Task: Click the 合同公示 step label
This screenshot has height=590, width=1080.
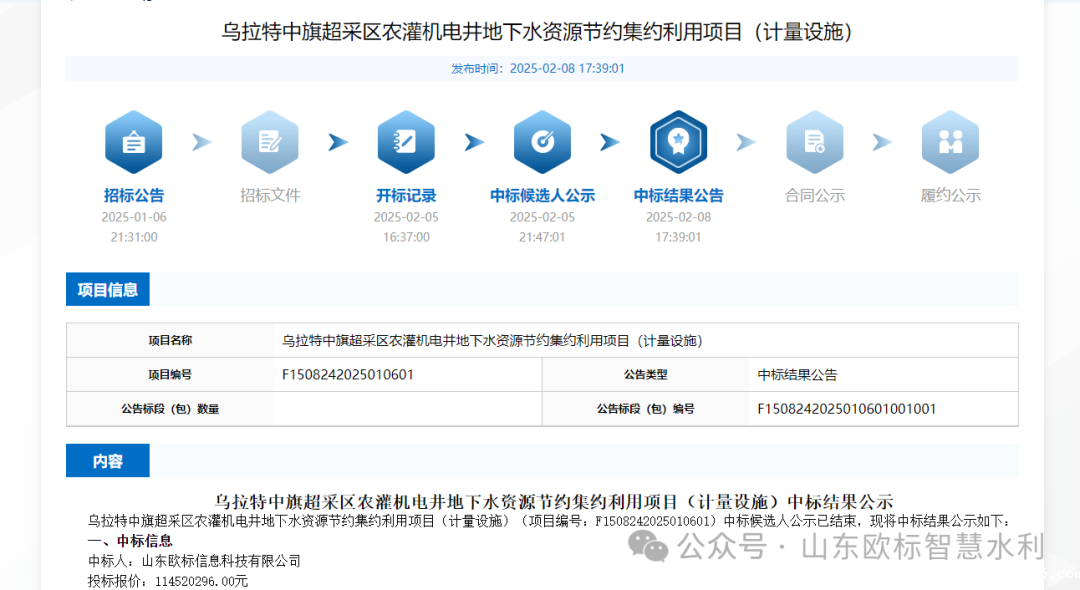Action: 814,196
